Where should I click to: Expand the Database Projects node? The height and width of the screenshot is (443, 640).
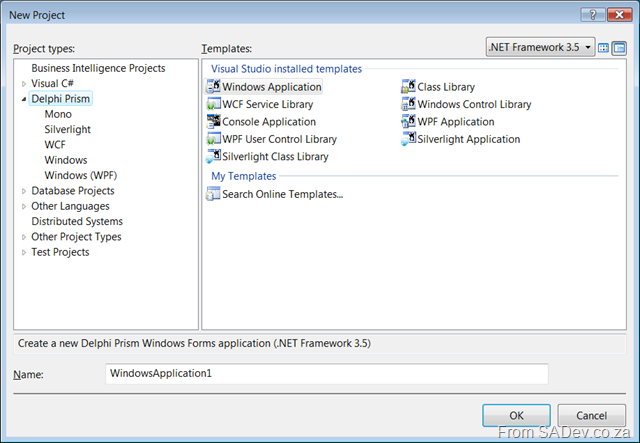click(x=24, y=191)
